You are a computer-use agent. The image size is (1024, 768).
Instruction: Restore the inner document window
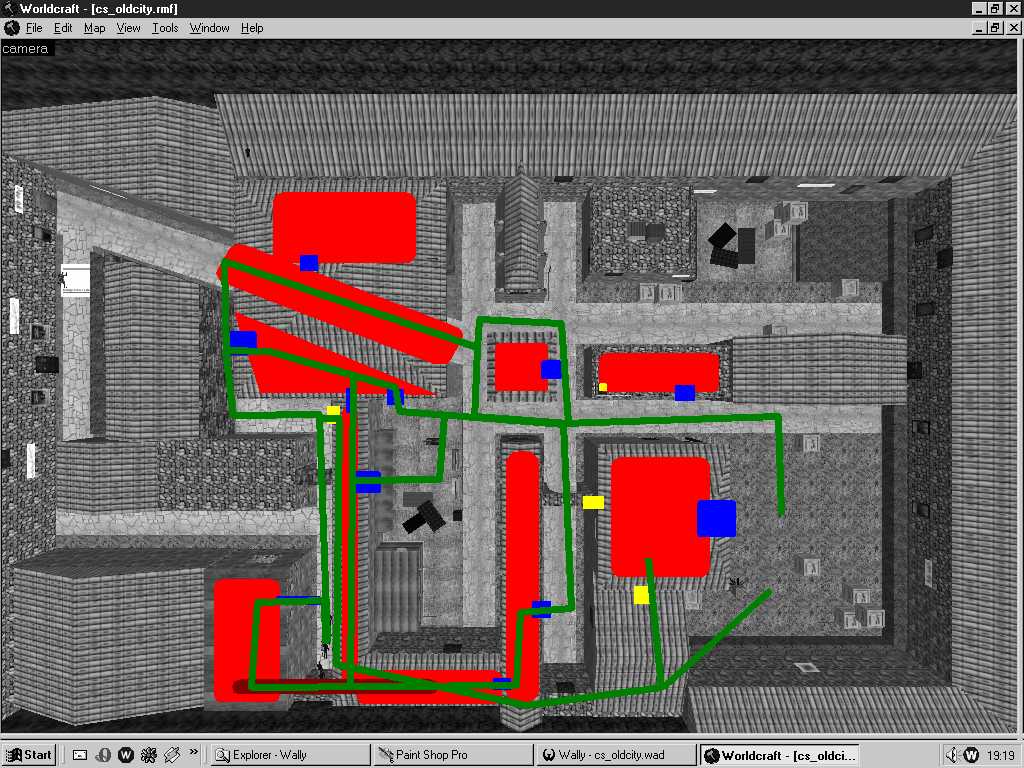[995, 28]
